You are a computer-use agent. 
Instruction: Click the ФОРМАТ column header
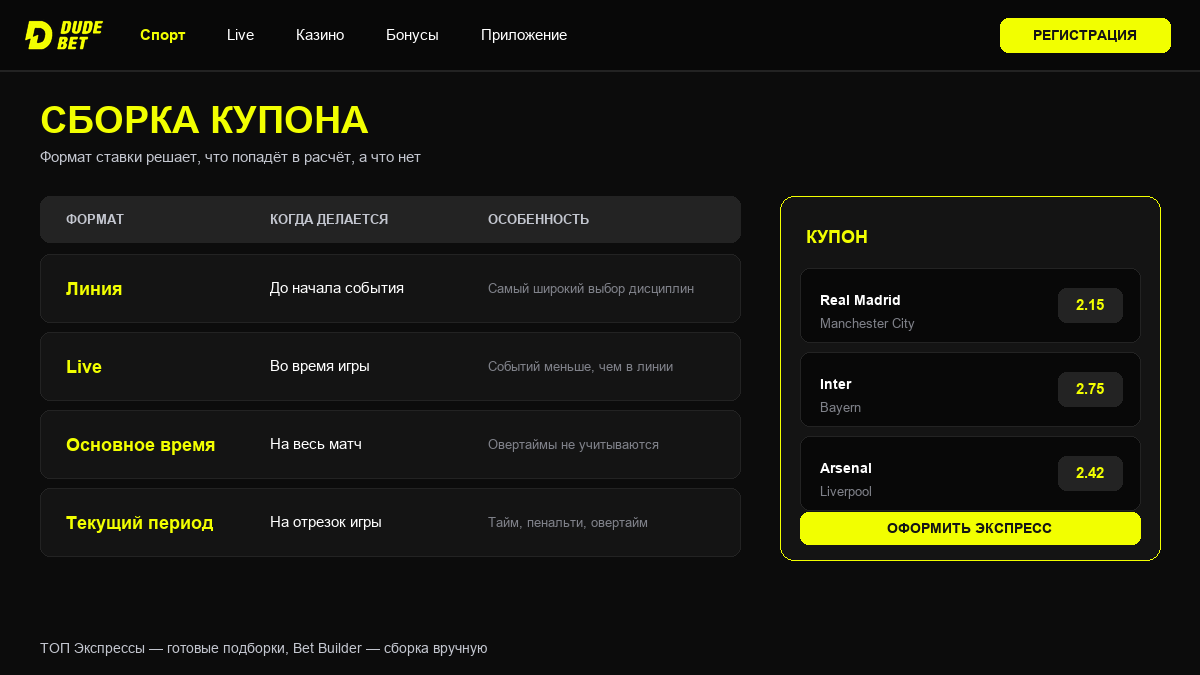click(x=95, y=219)
